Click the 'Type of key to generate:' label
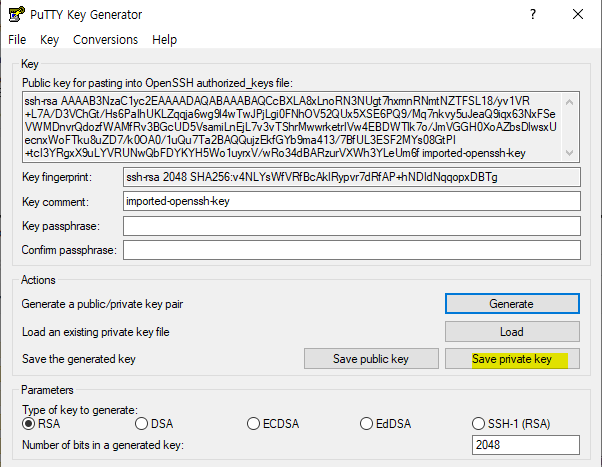The height and width of the screenshot is (467, 602). [x=80, y=410]
